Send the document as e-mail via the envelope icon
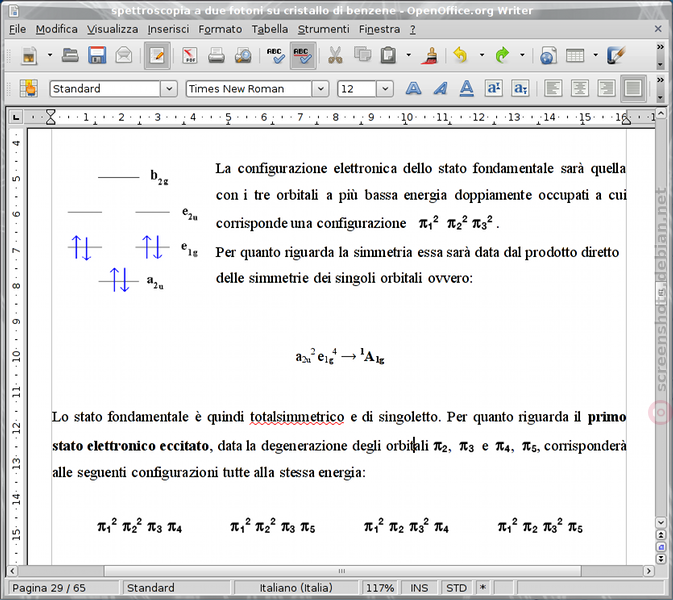Viewport: 673px width, 600px height. click(x=124, y=55)
